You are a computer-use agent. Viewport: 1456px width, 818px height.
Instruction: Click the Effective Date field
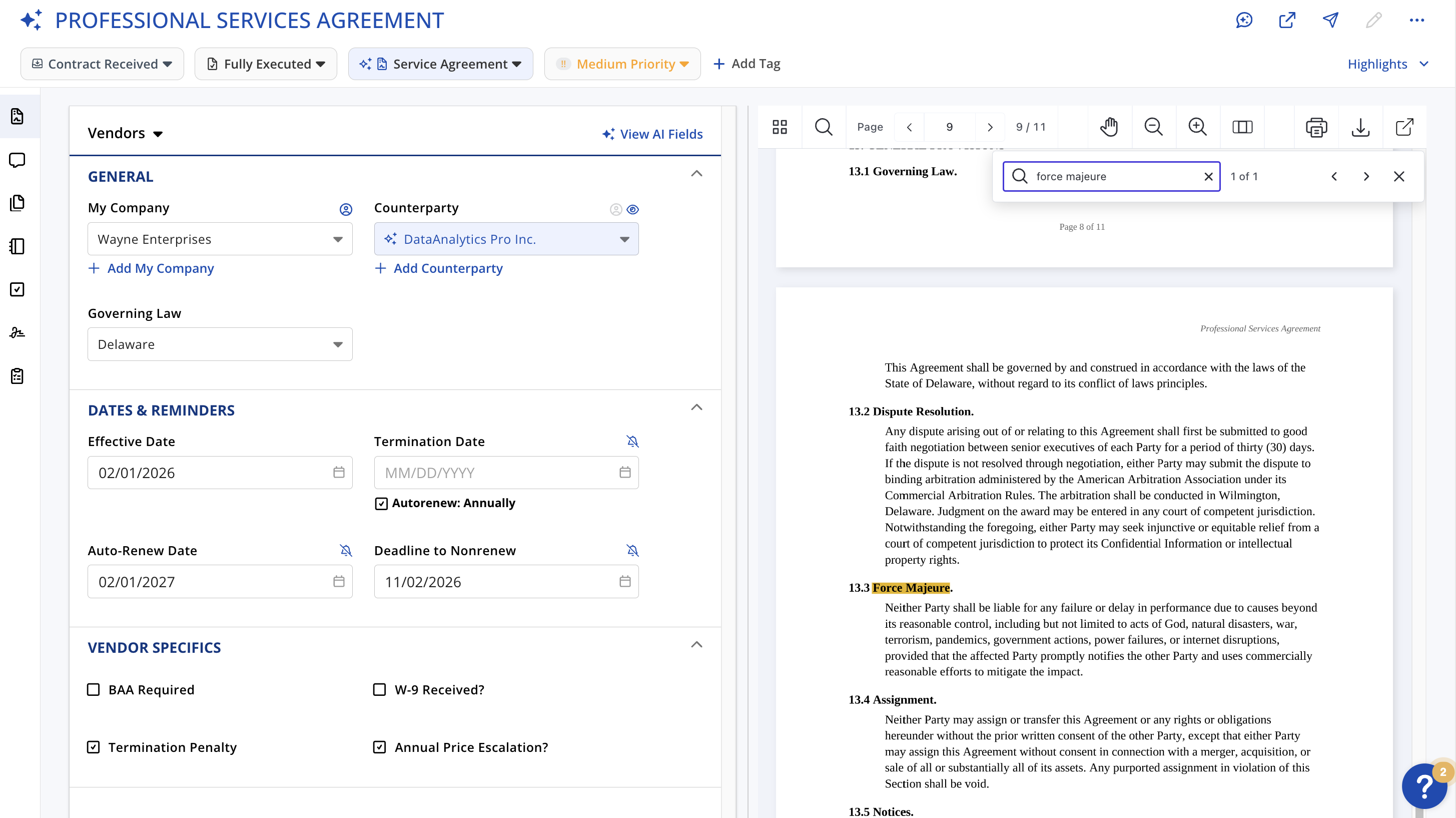point(220,473)
